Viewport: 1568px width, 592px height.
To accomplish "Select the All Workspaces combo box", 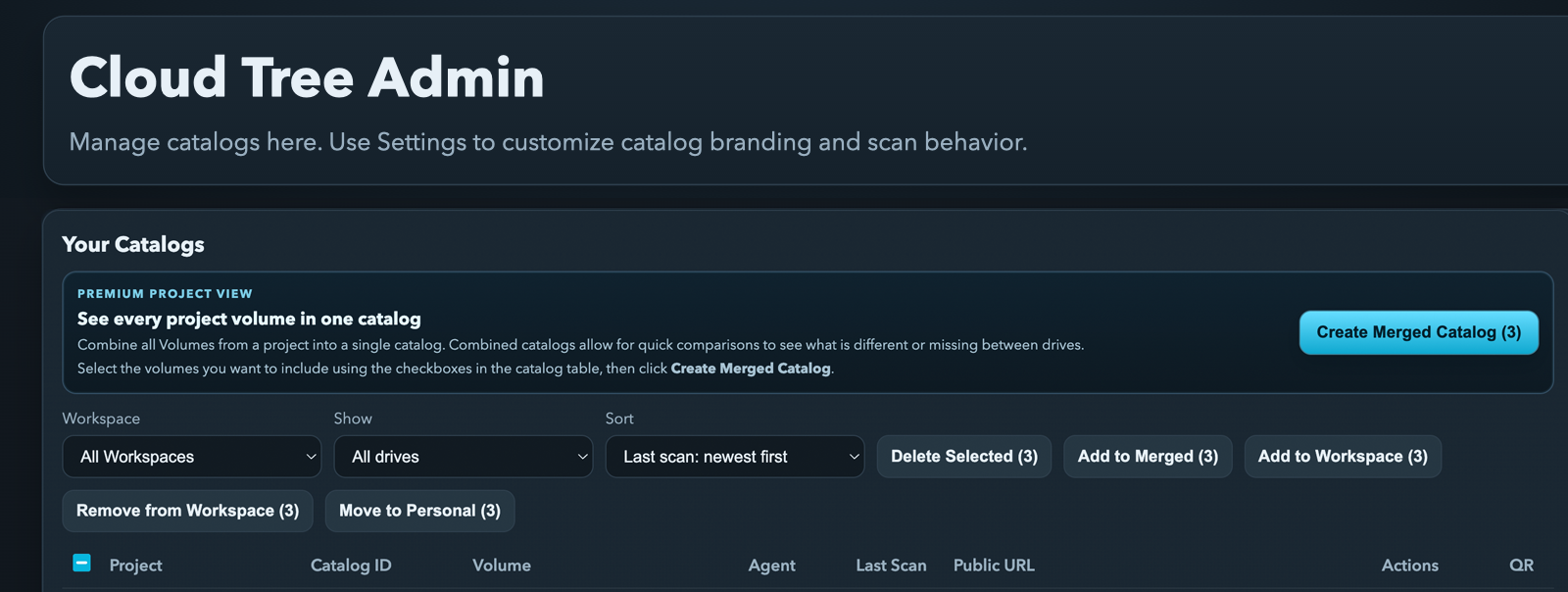I will click(x=191, y=456).
